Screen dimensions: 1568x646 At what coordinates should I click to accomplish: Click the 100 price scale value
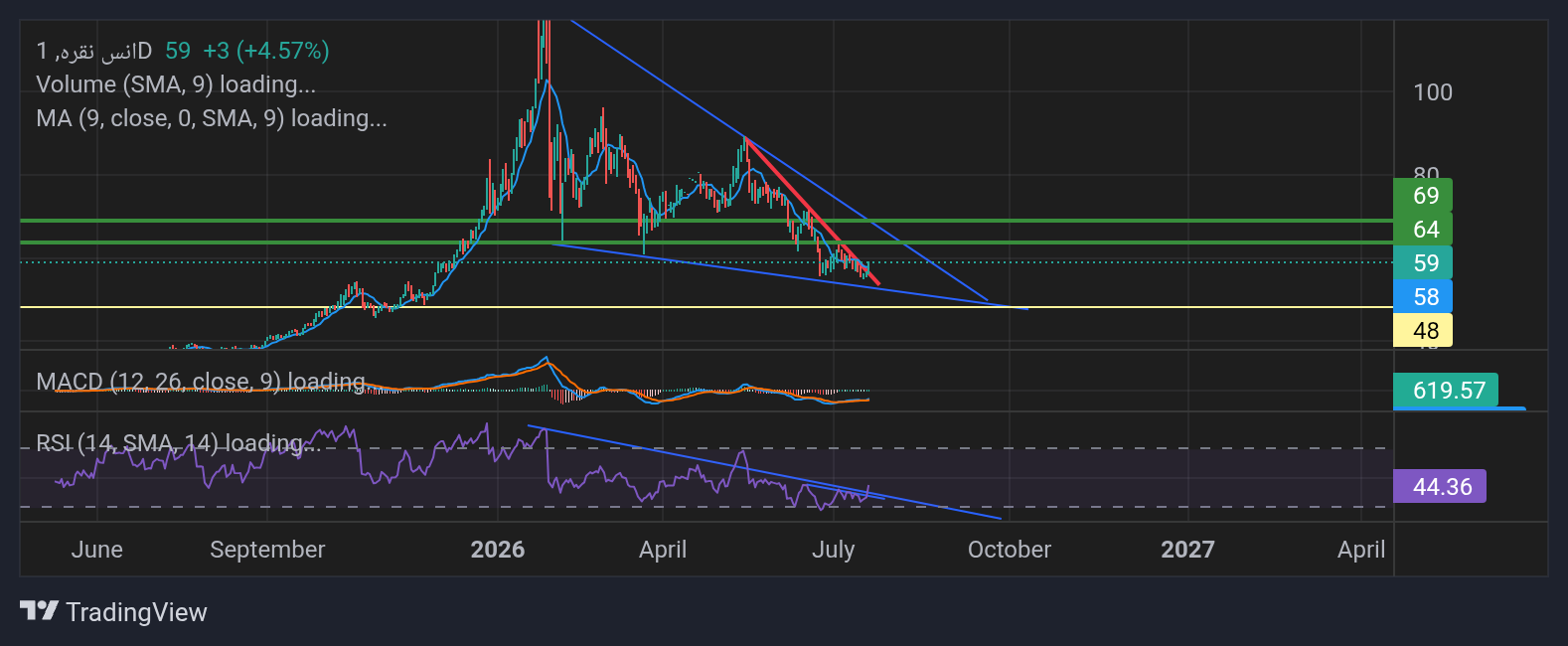tap(1433, 92)
